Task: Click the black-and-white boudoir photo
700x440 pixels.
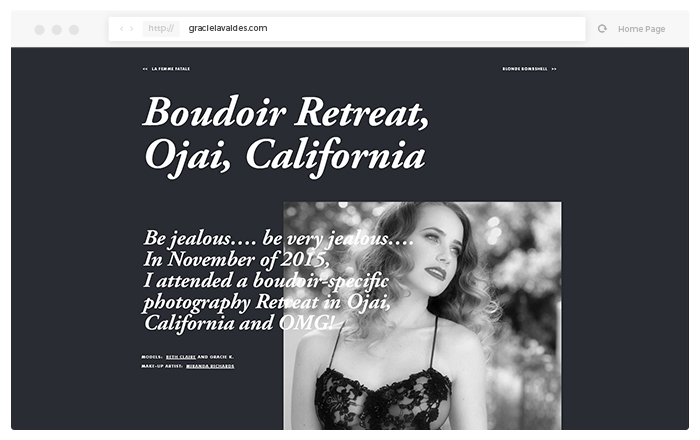Action: [422, 315]
